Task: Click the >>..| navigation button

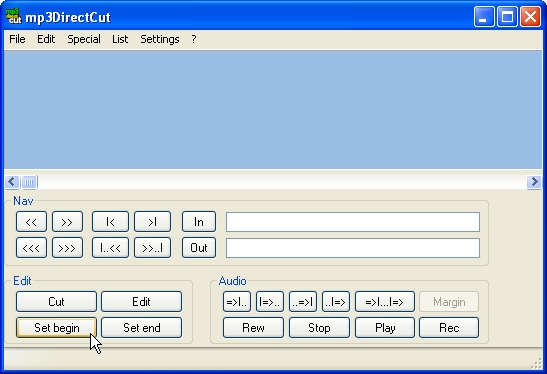Action: (152, 248)
